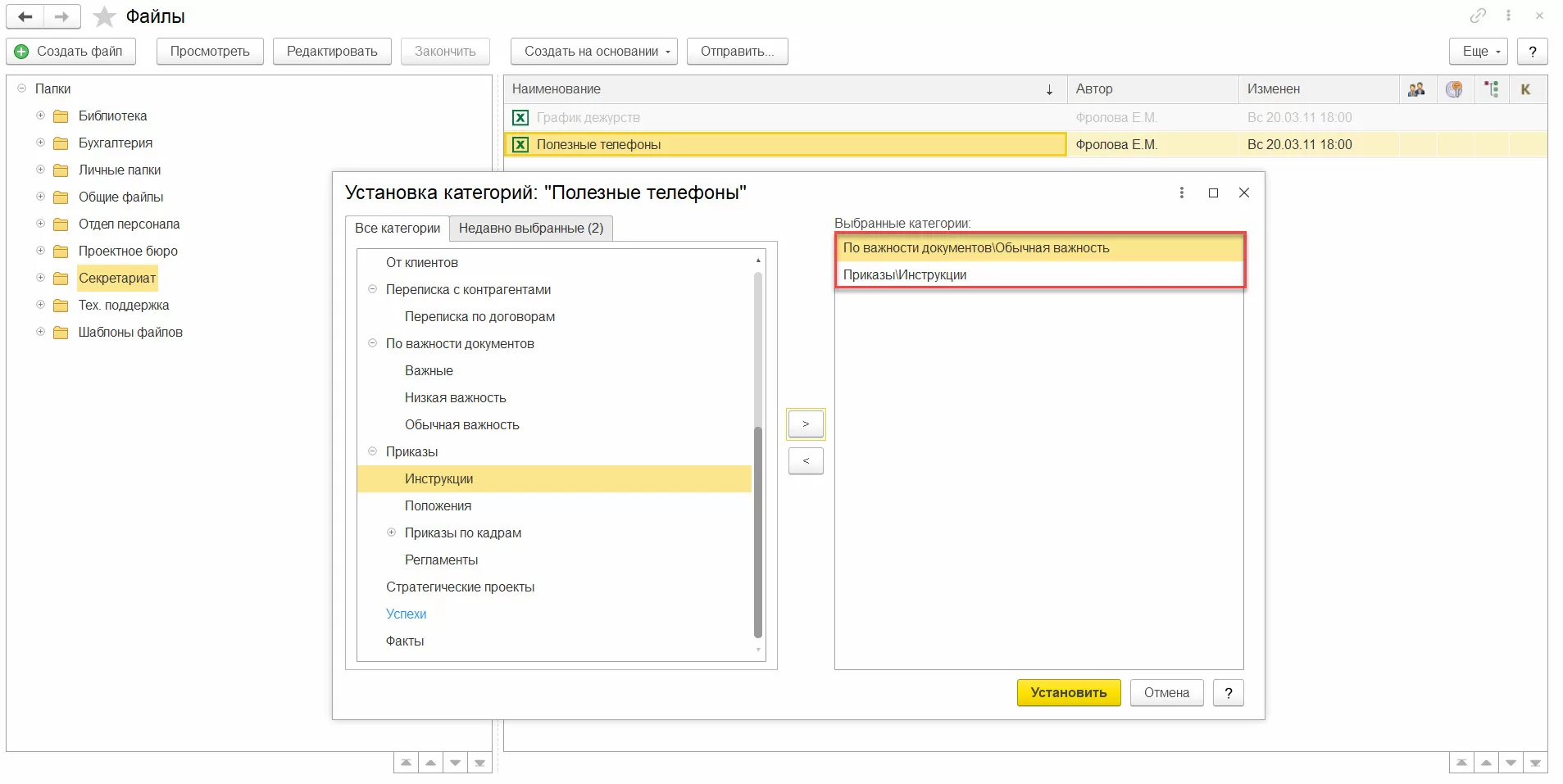Select the Тех. поддержка folder
This screenshot has width=1563, height=784.
pyautogui.click(x=124, y=306)
